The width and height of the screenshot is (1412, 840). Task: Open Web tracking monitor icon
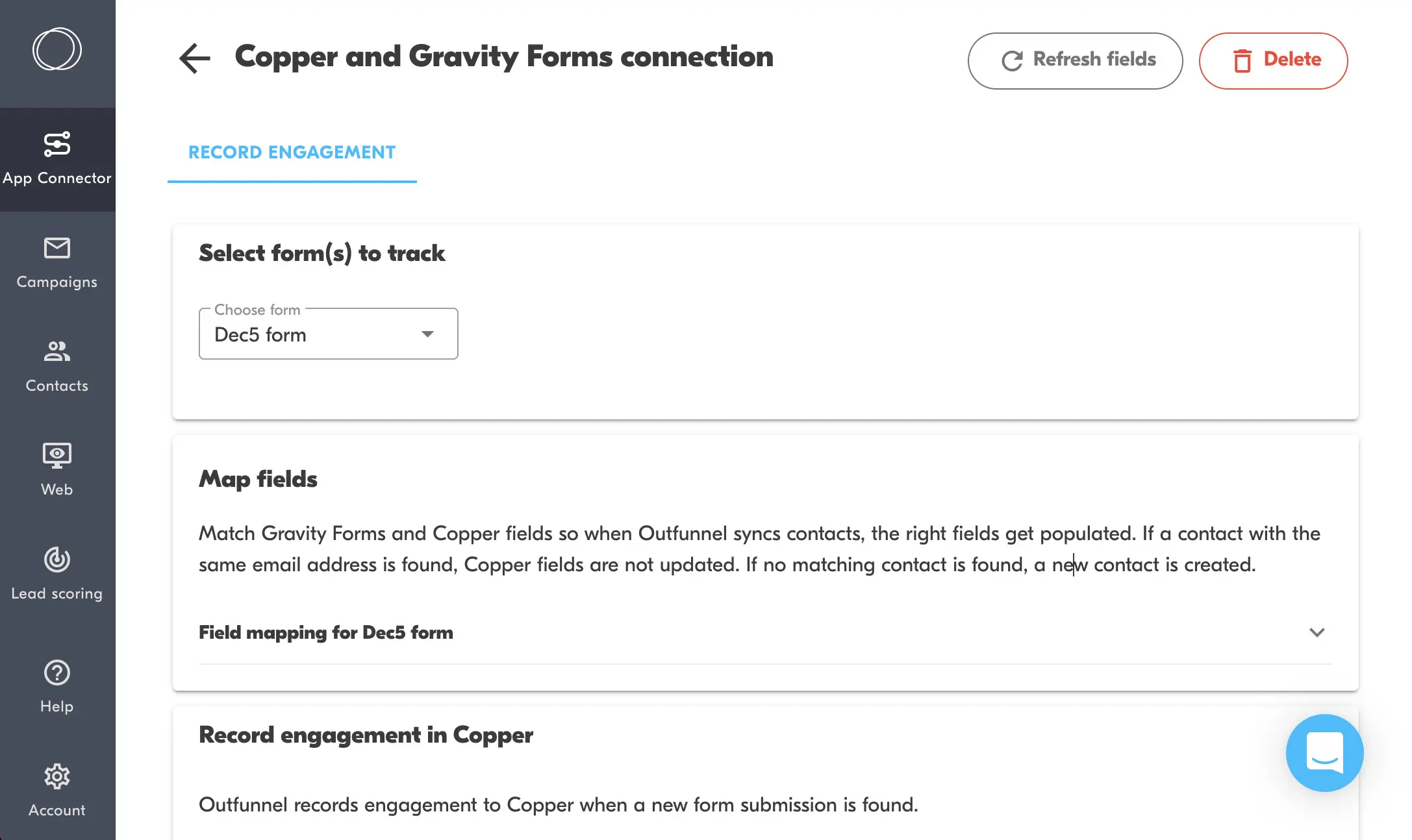tap(57, 456)
